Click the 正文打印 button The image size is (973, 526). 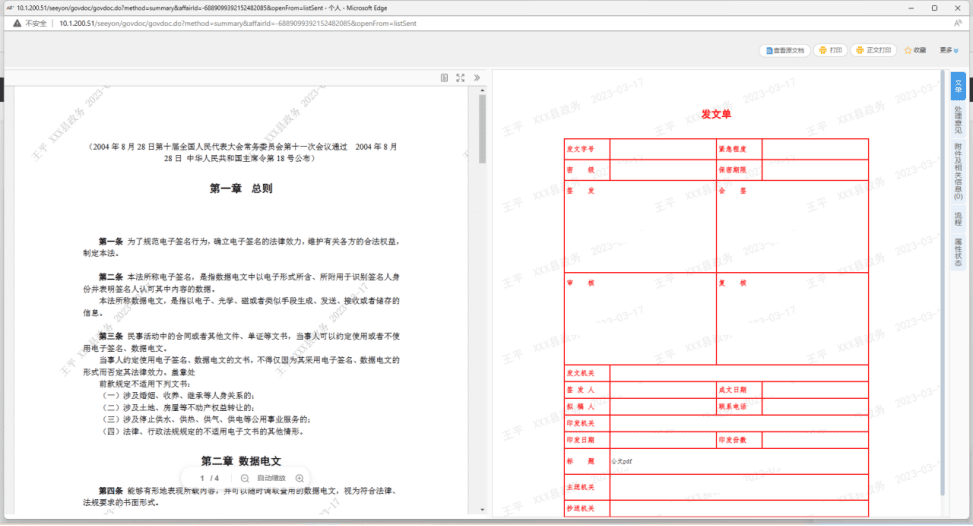pos(873,50)
